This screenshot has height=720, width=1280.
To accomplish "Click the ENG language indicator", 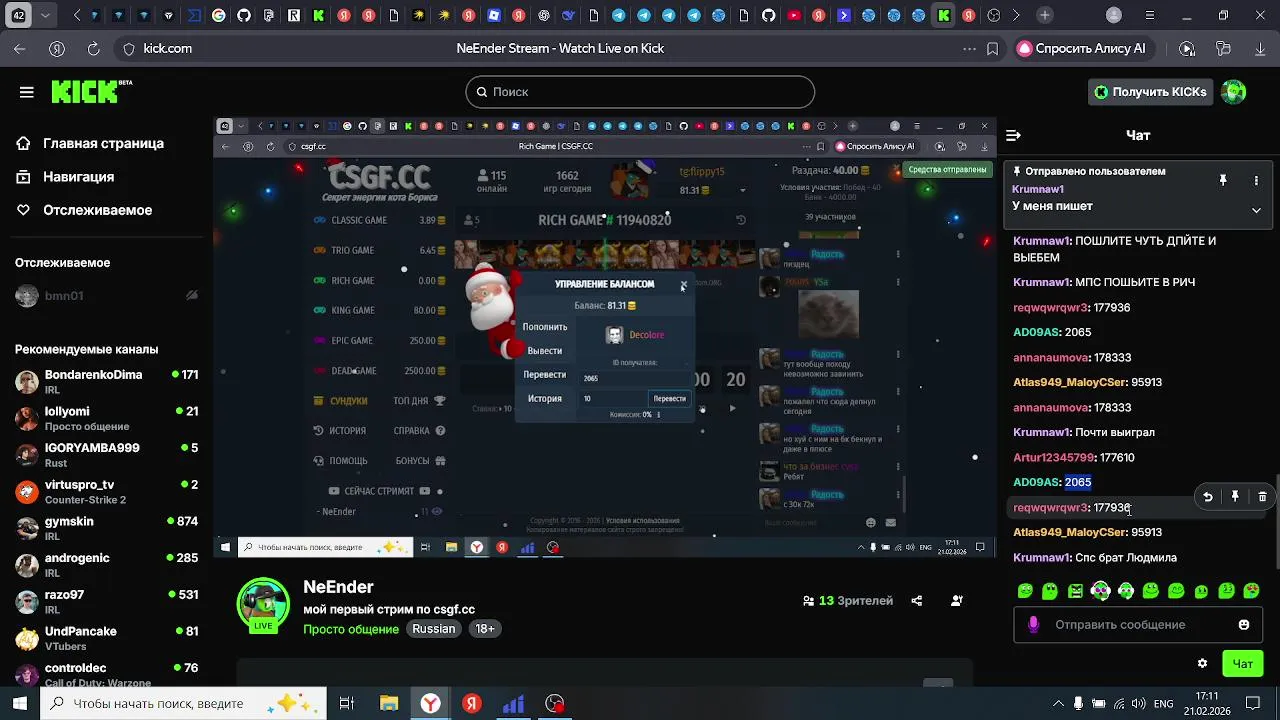I will (x=1163, y=704).
